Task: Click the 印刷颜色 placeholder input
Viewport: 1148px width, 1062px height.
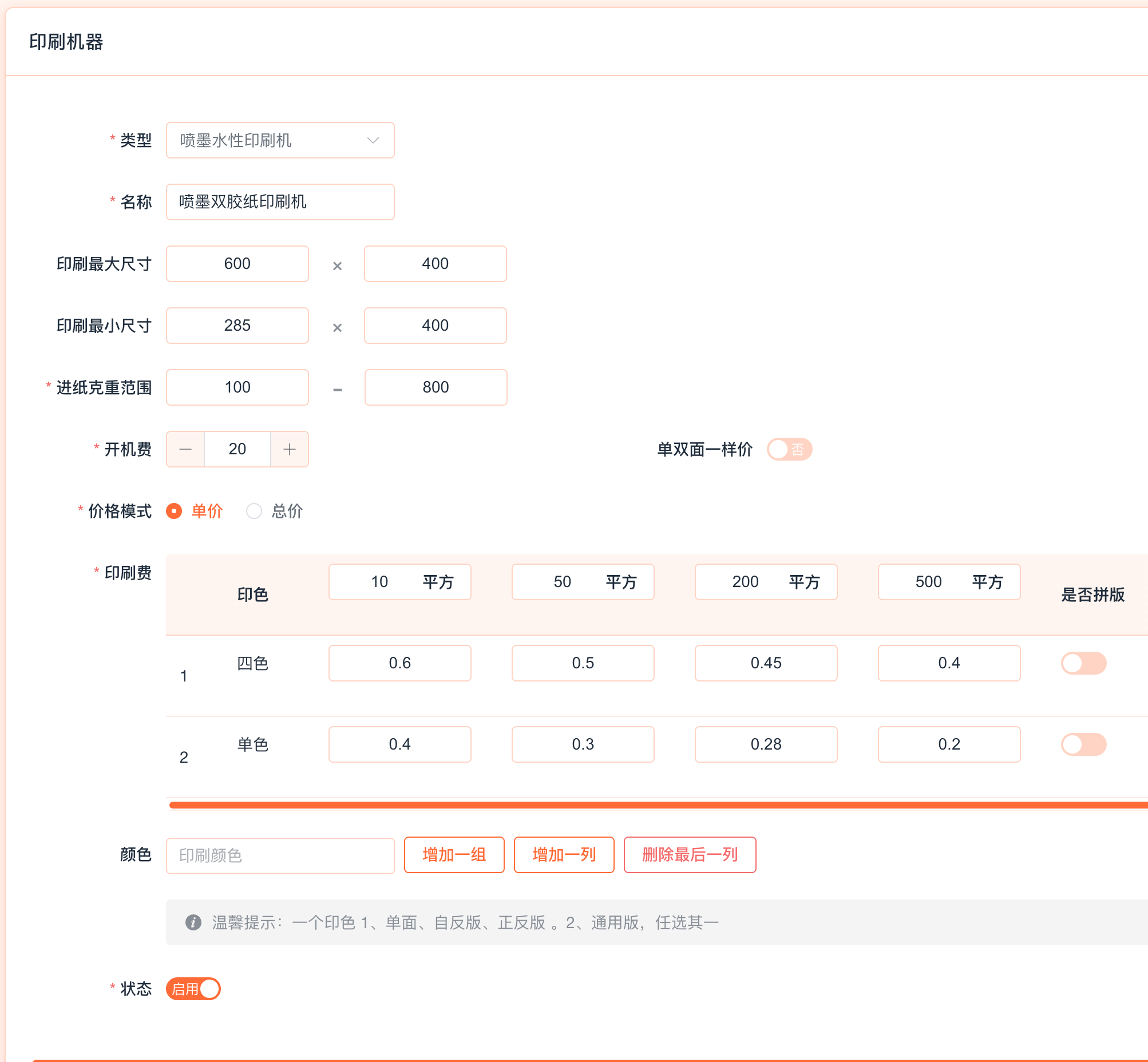Action: 280,855
